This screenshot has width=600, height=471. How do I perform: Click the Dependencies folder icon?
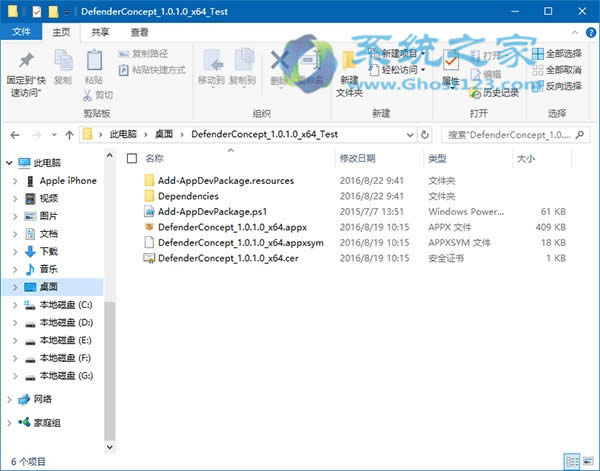[x=151, y=197]
